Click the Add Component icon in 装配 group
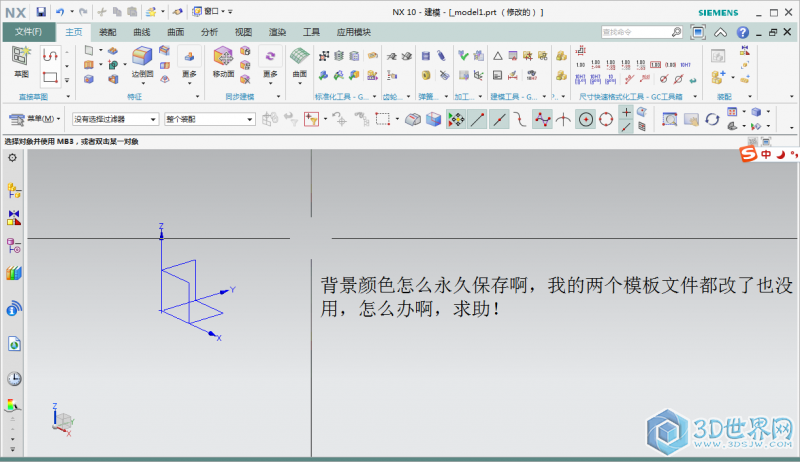Viewport: 800px width, 462px height. (x=718, y=78)
